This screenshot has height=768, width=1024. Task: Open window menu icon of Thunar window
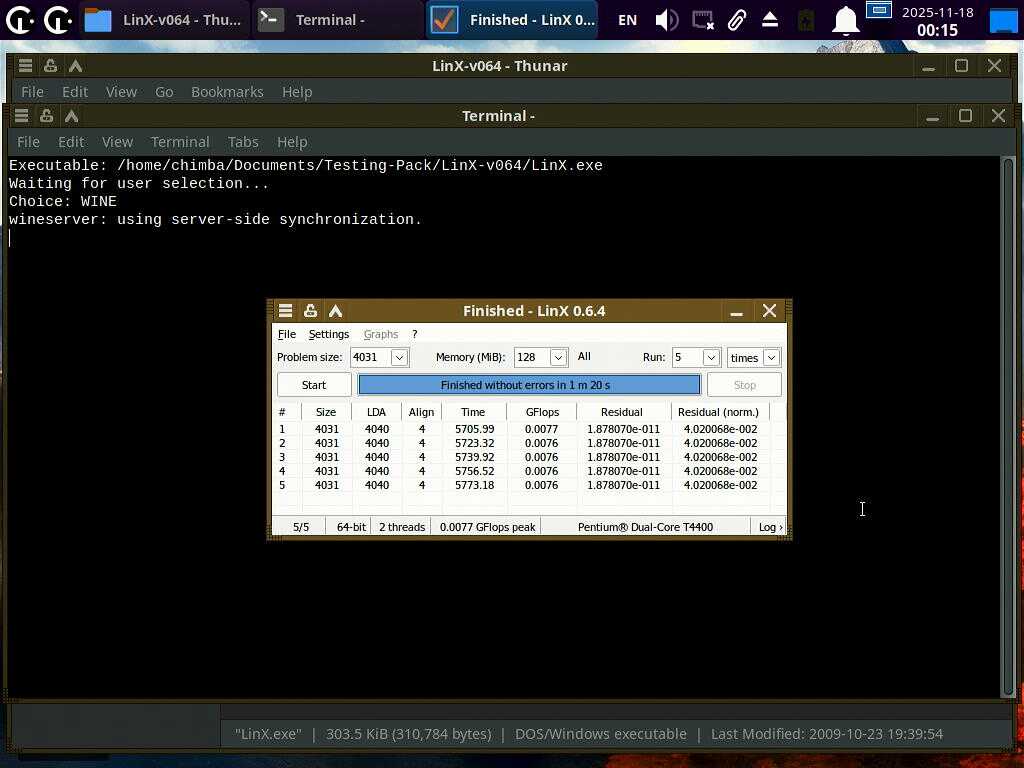click(25, 66)
